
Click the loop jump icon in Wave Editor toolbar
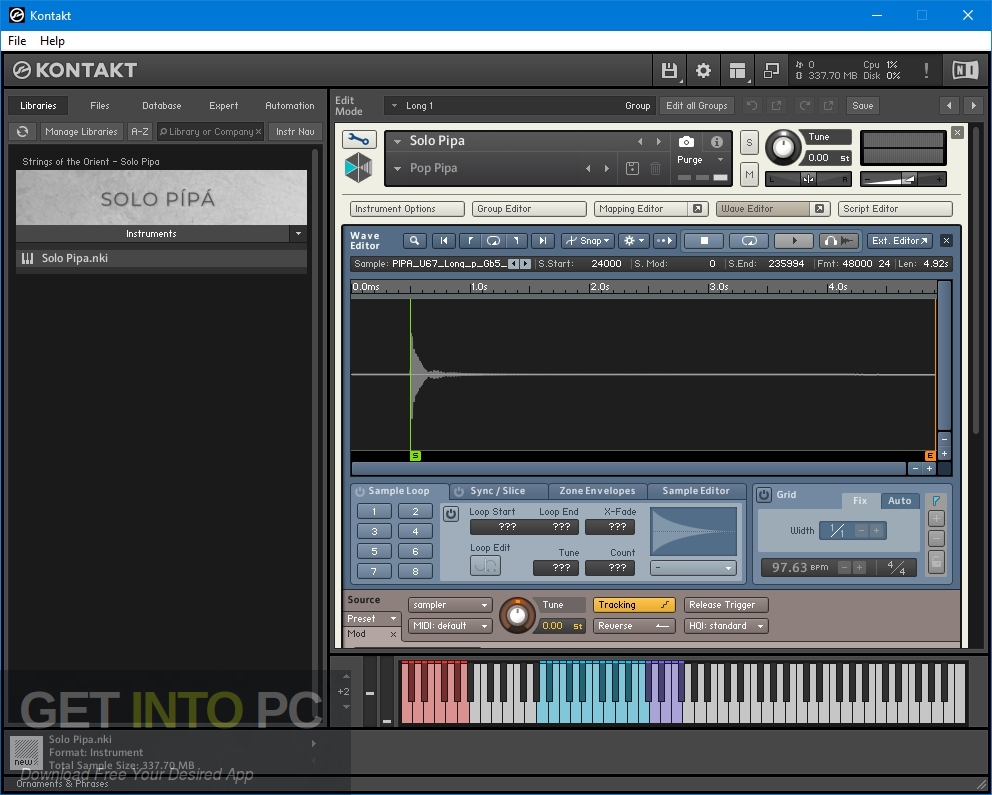493,240
